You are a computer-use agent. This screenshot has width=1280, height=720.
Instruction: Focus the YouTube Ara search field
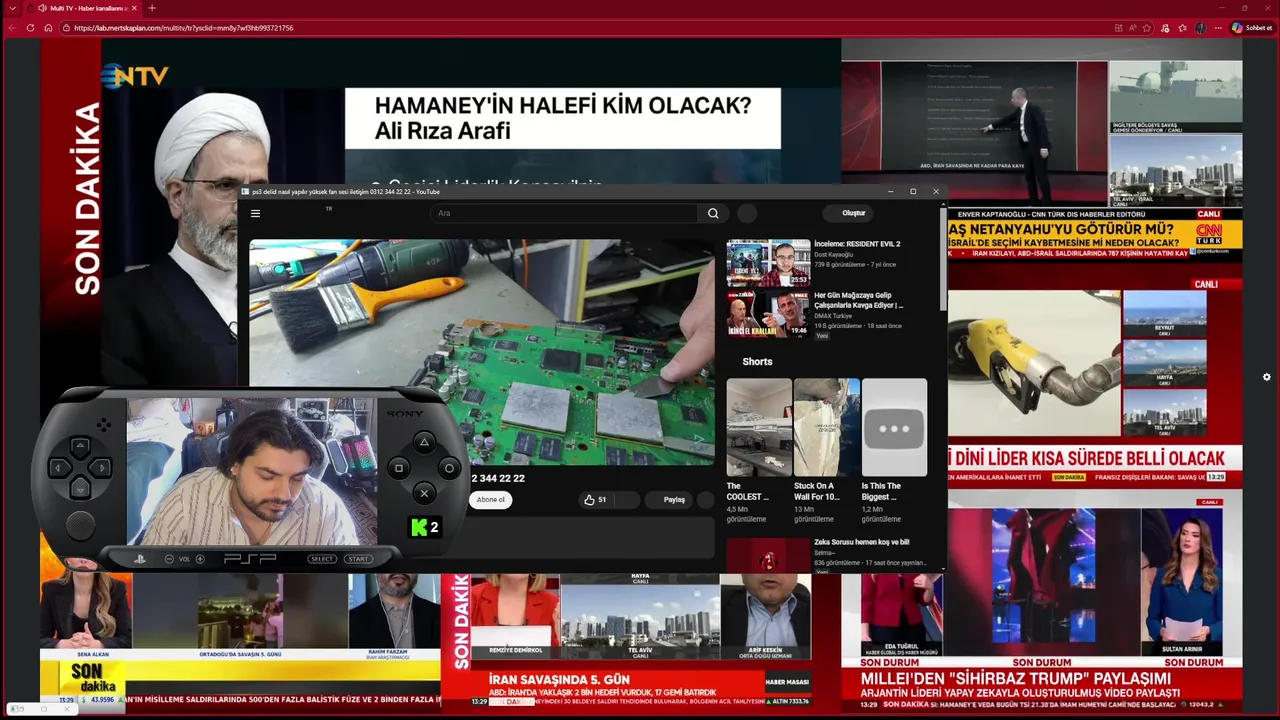[x=564, y=213]
